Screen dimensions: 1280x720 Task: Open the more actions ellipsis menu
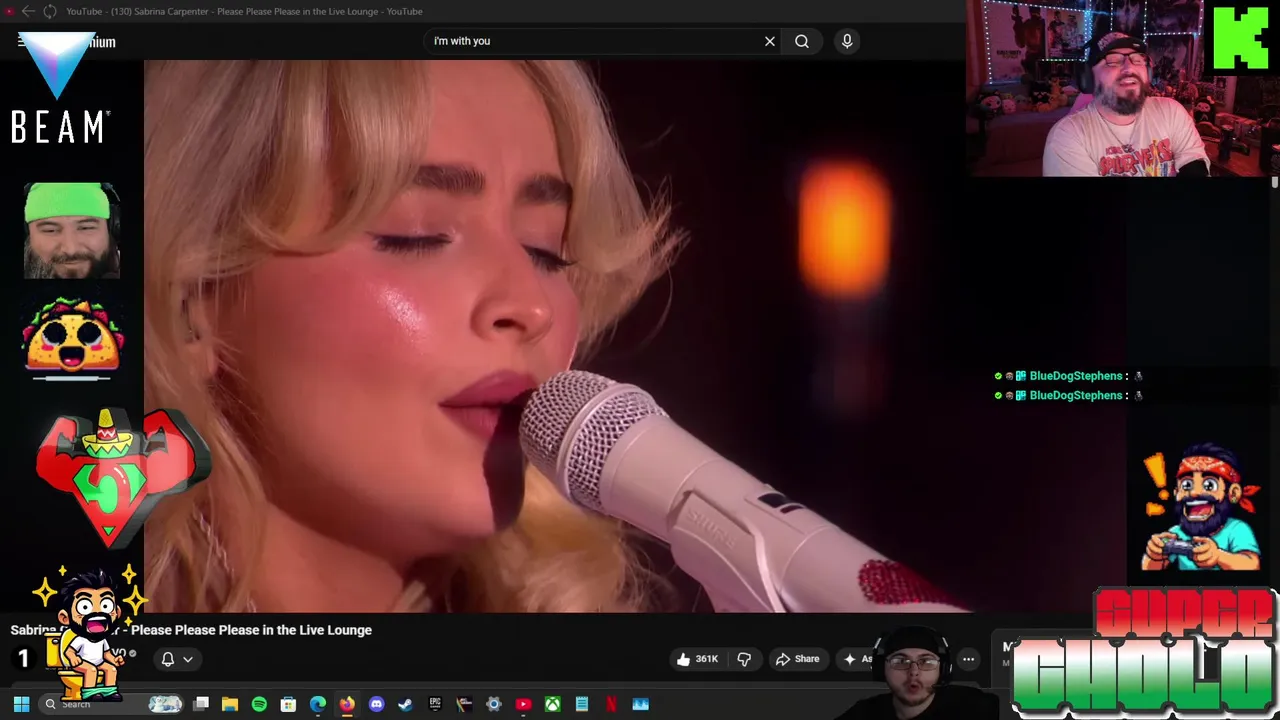tap(968, 659)
